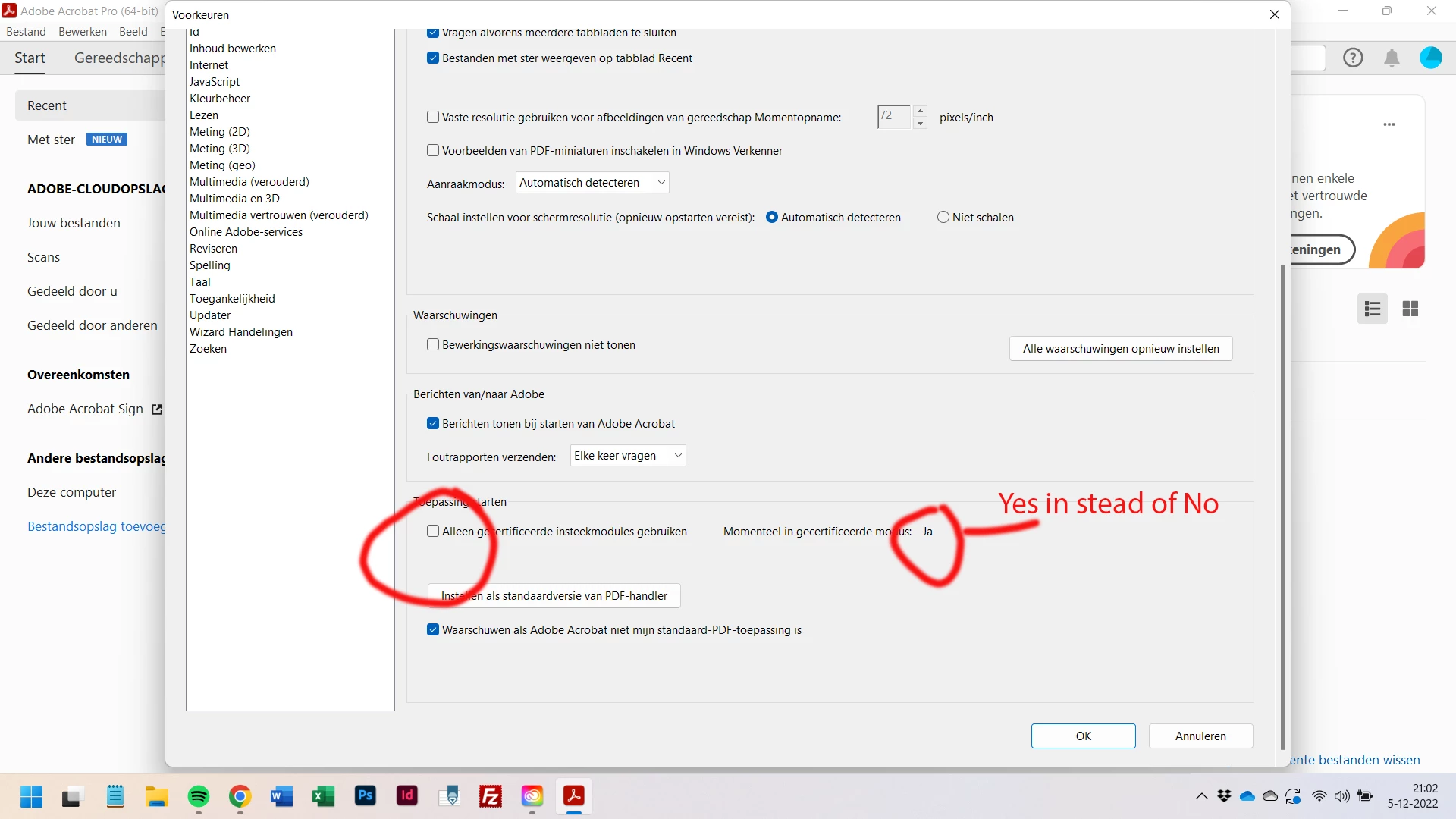This screenshot has width=1456, height=819.
Task: Launch Photoshop from the taskbar
Action: pyautogui.click(x=366, y=795)
